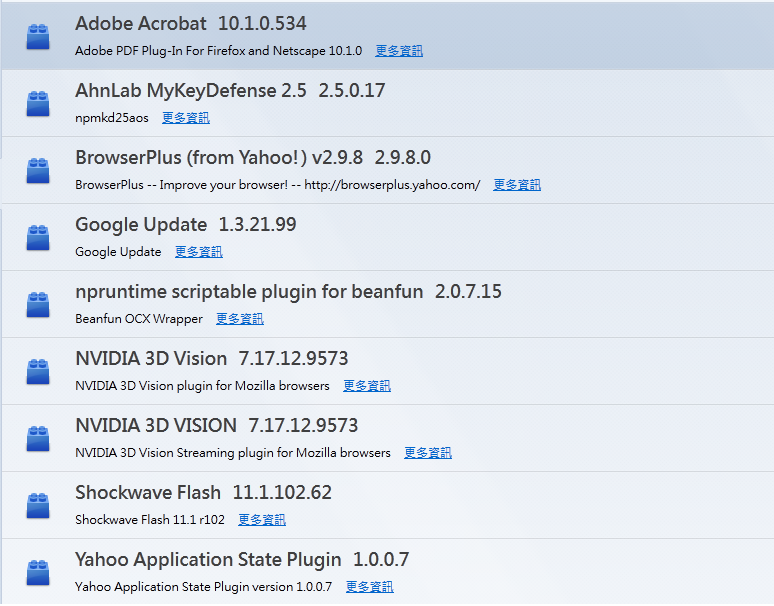Click the NVIDIA 3D VISION Streaming plugin icon

click(x=38, y=438)
